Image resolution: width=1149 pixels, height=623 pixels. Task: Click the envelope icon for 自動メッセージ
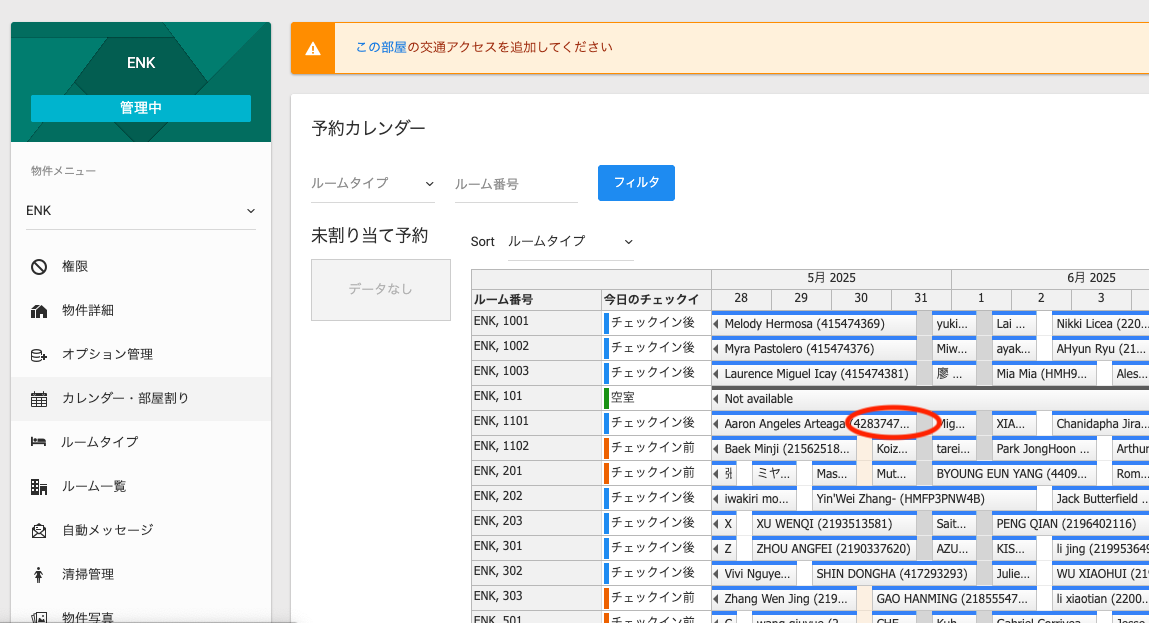point(39,531)
